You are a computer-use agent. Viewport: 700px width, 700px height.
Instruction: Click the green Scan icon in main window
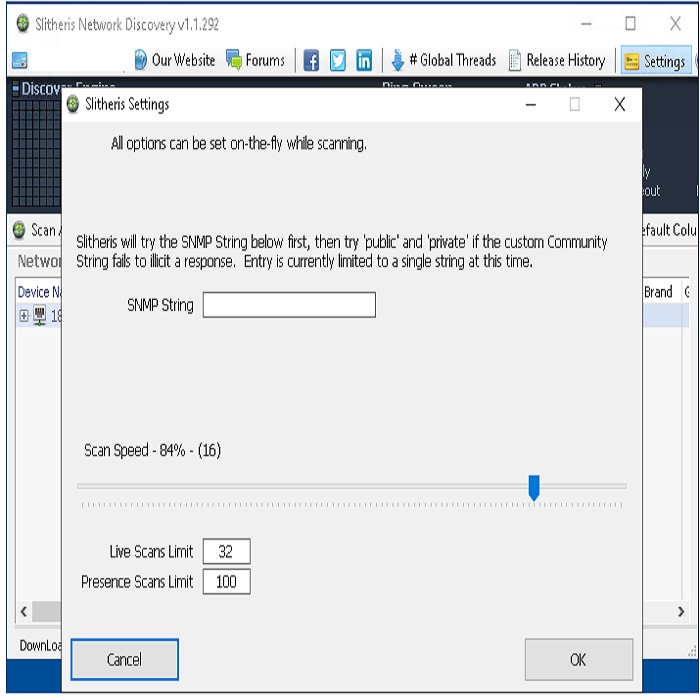(19, 230)
